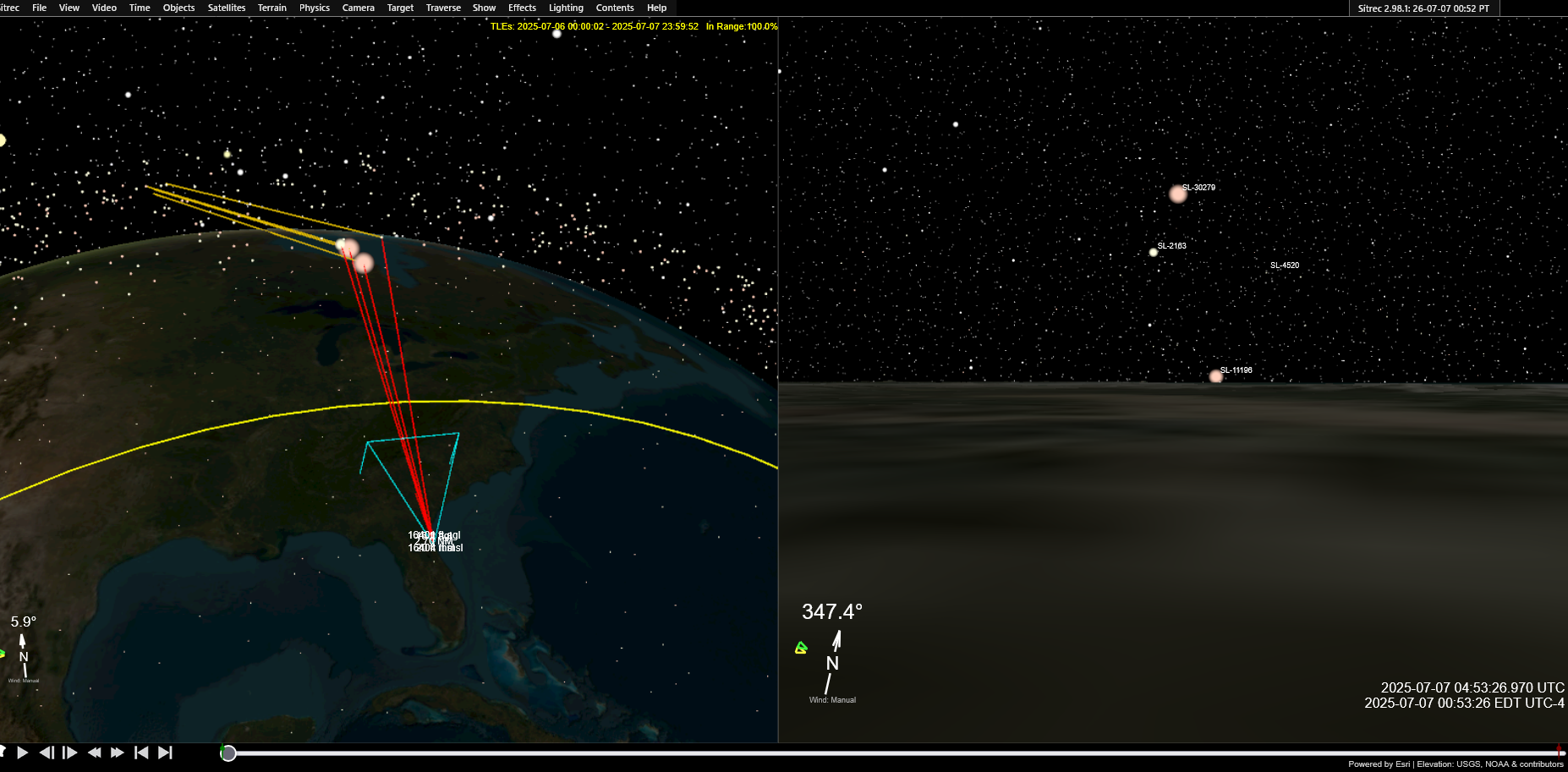The width and height of the screenshot is (1568, 772).
Task: Click the 5.9° heading readout
Action: click(24, 621)
